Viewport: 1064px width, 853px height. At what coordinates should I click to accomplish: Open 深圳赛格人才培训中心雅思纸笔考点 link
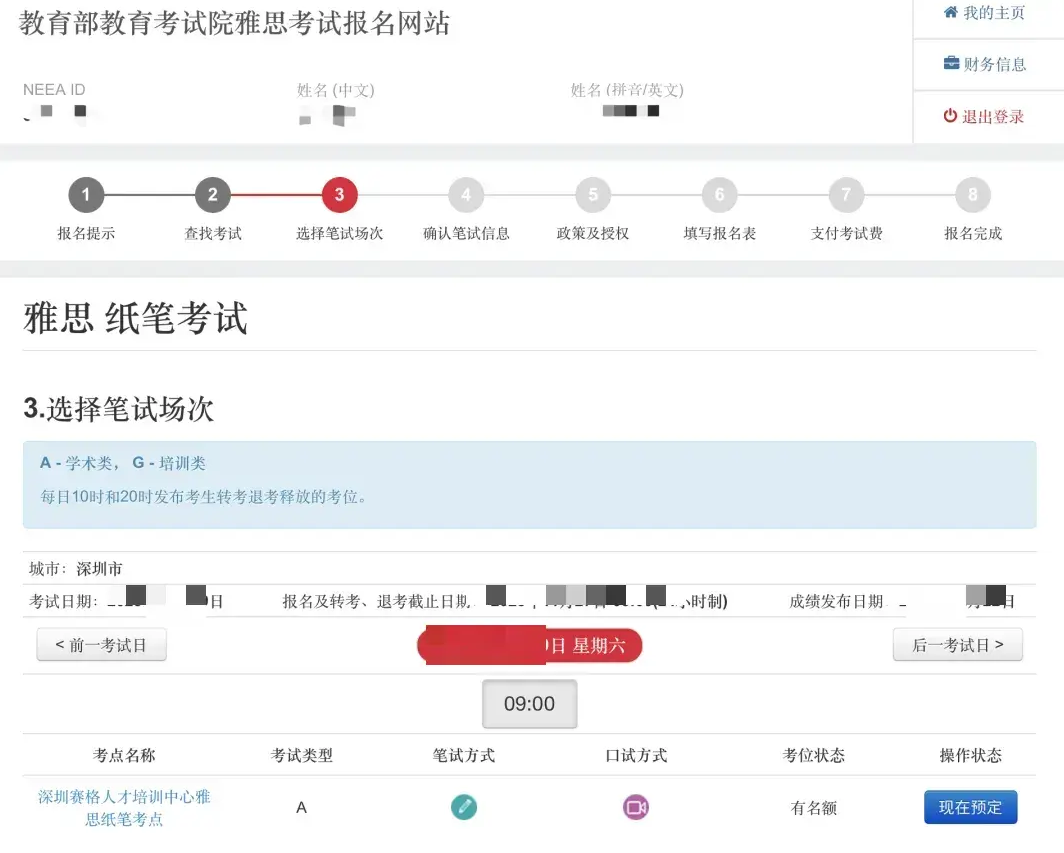point(124,808)
